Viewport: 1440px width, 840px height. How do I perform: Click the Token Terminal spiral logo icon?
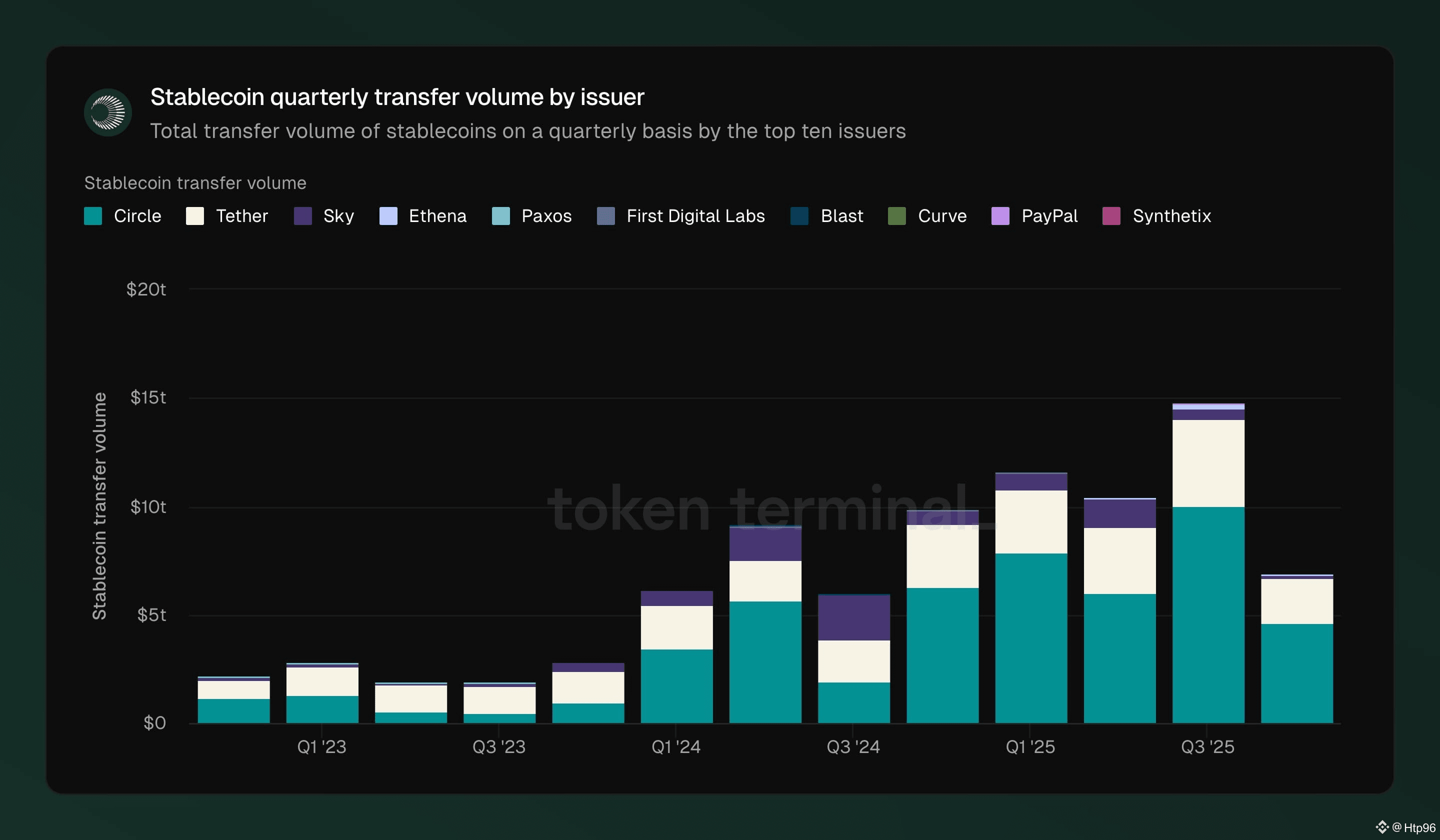coord(108,112)
